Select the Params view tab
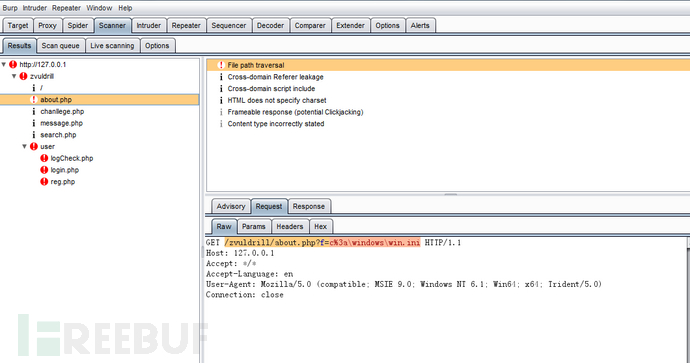The height and width of the screenshot is (363, 690). pos(253,227)
